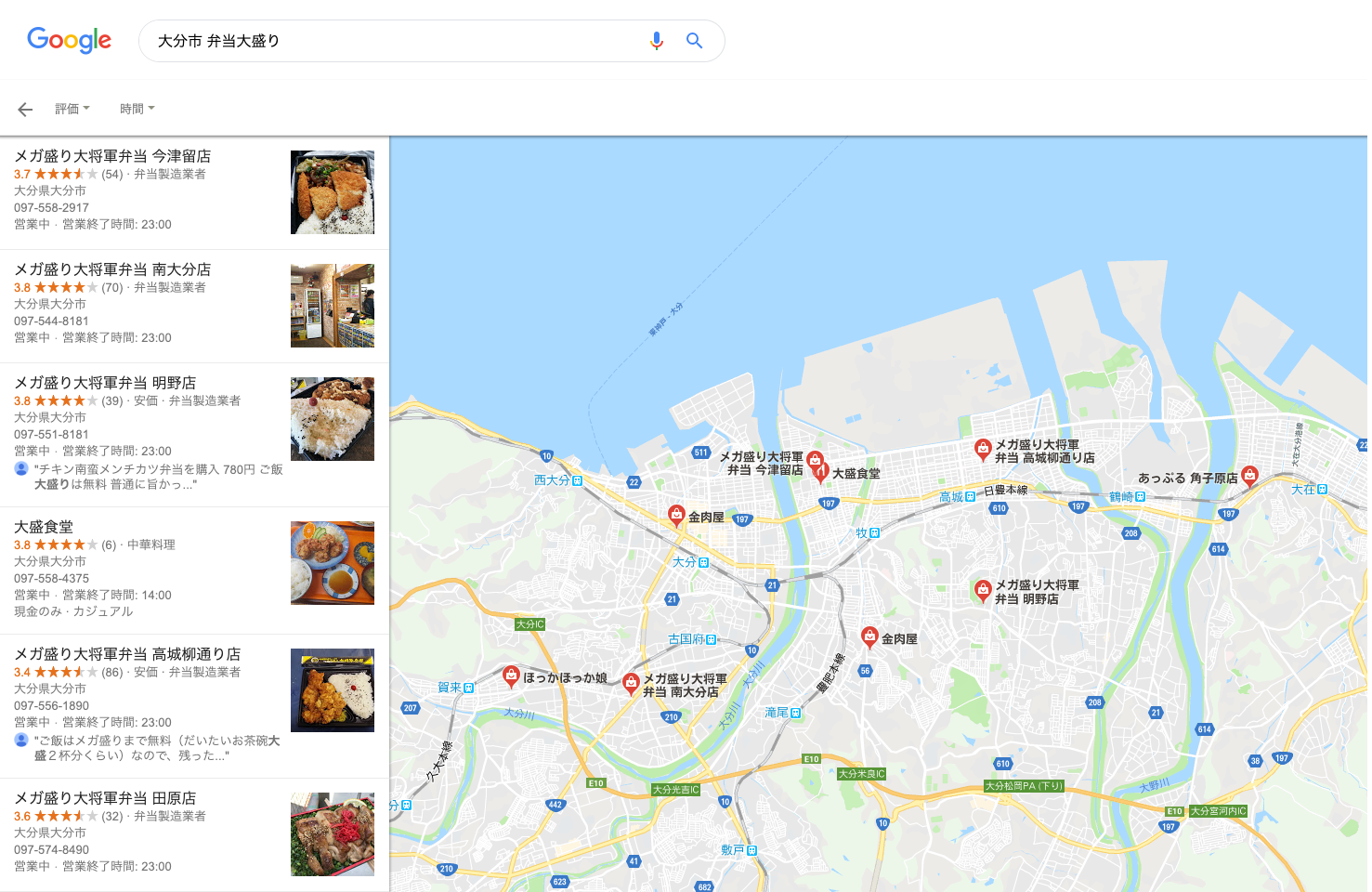
Task: Select the ほっかほっか娘 map pin
Action: coord(511,676)
